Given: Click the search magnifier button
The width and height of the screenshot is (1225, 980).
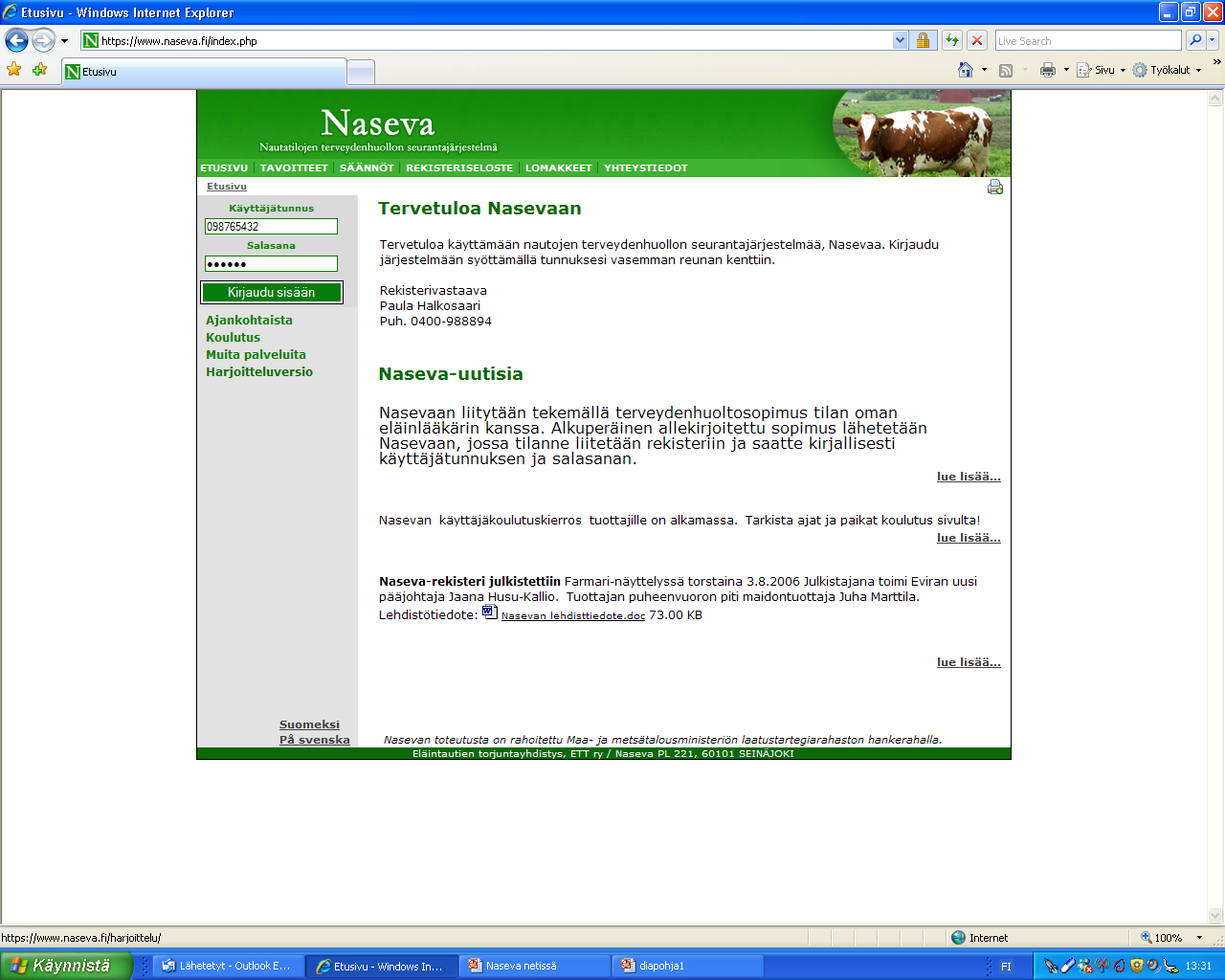Looking at the screenshot, I should pos(1194,40).
